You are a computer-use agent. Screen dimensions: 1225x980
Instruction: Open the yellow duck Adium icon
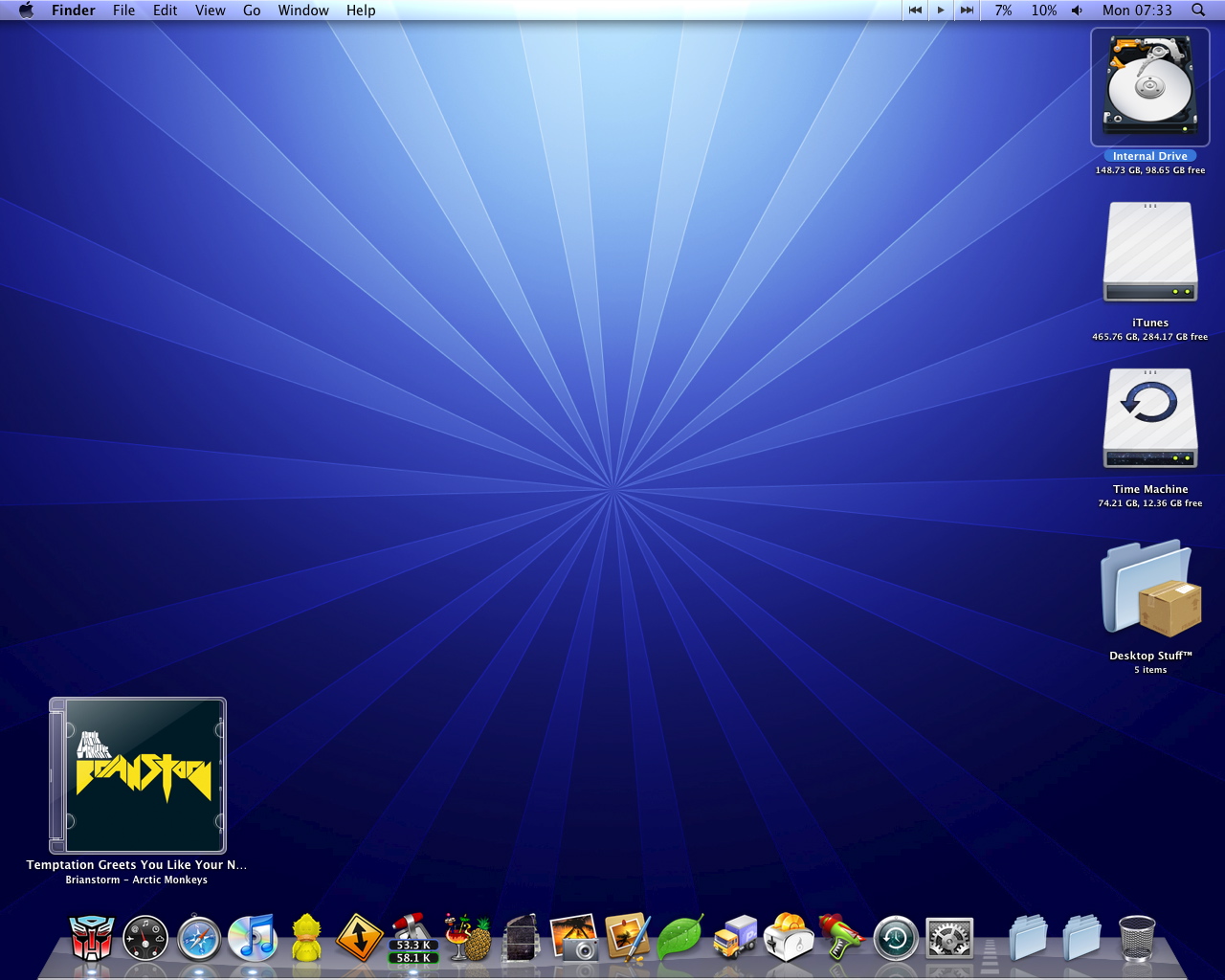(306, 937)
